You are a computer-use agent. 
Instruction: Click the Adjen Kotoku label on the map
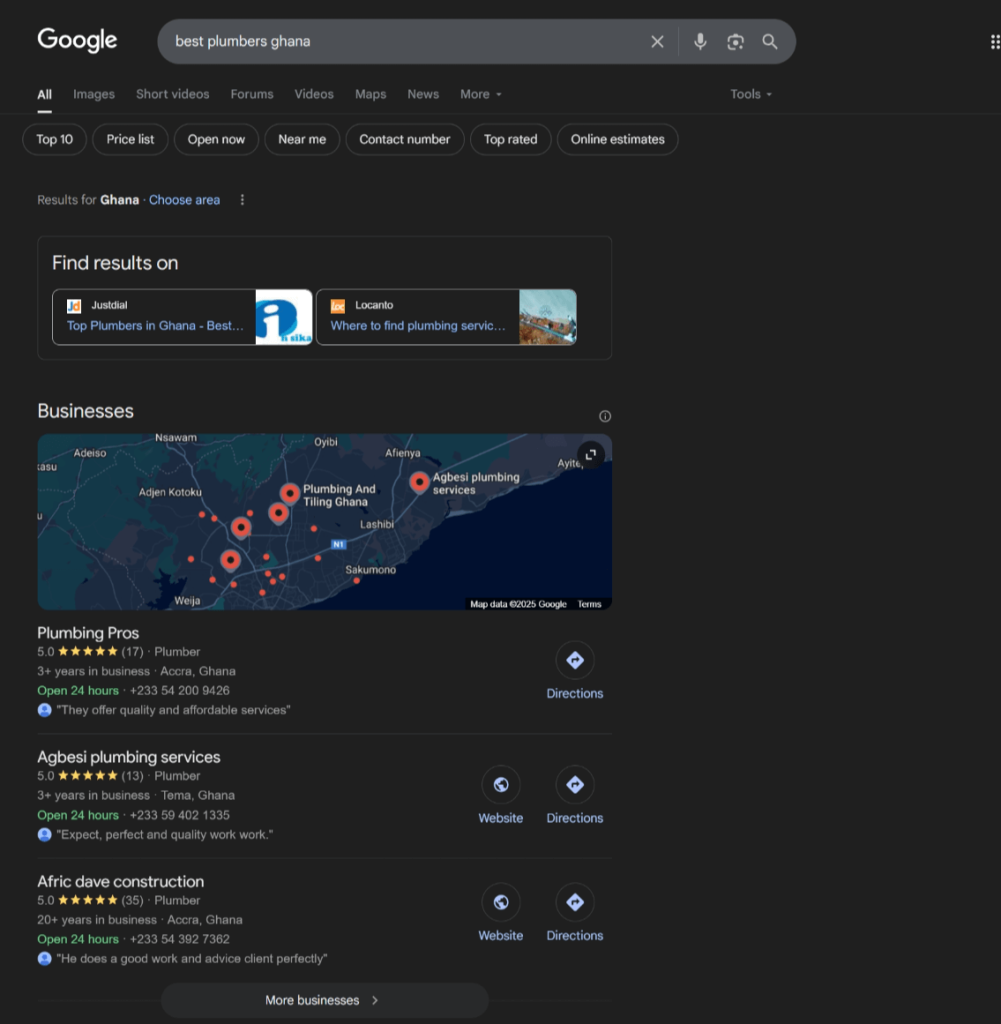coord(170,492)
